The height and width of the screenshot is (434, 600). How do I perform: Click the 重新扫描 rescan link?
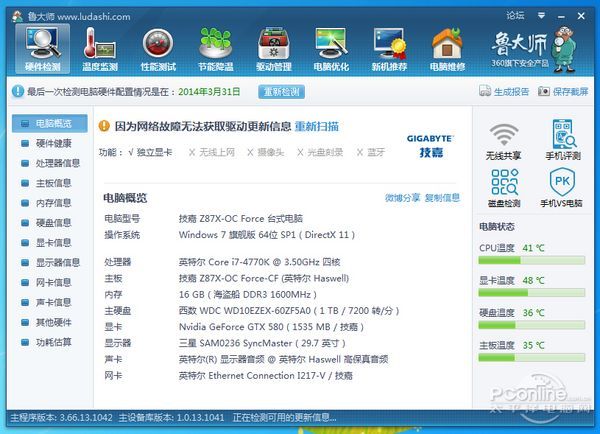pos(317,126)
